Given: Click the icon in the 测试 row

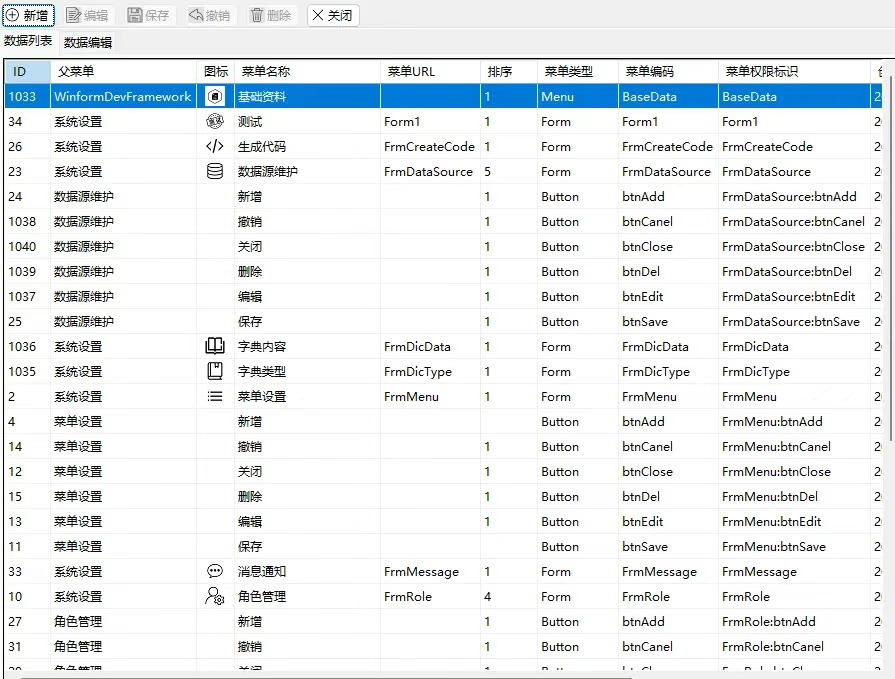Looking at the screenshot, I should (x=215, y=121).
